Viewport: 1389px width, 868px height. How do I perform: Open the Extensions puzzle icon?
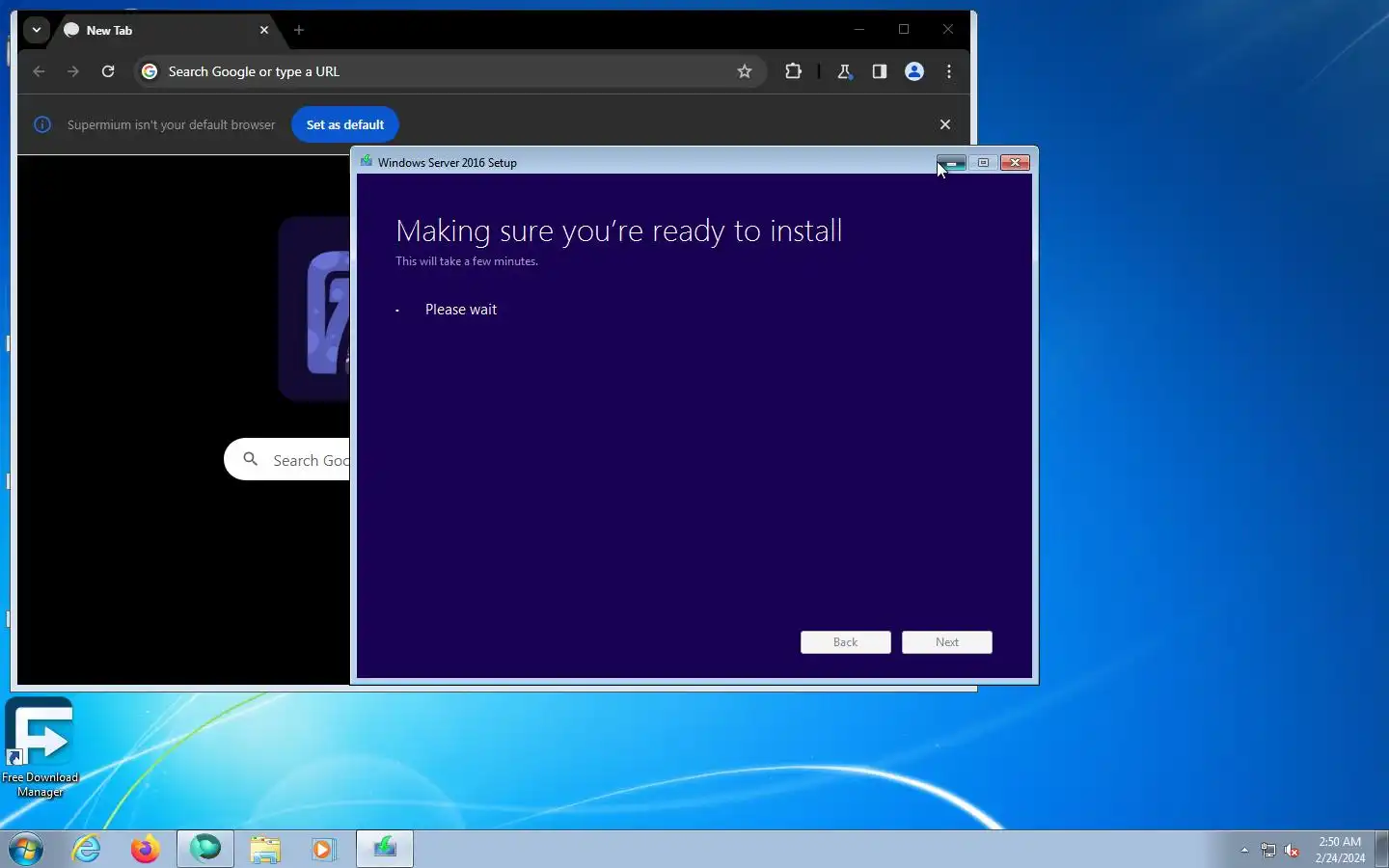(793, 71)
